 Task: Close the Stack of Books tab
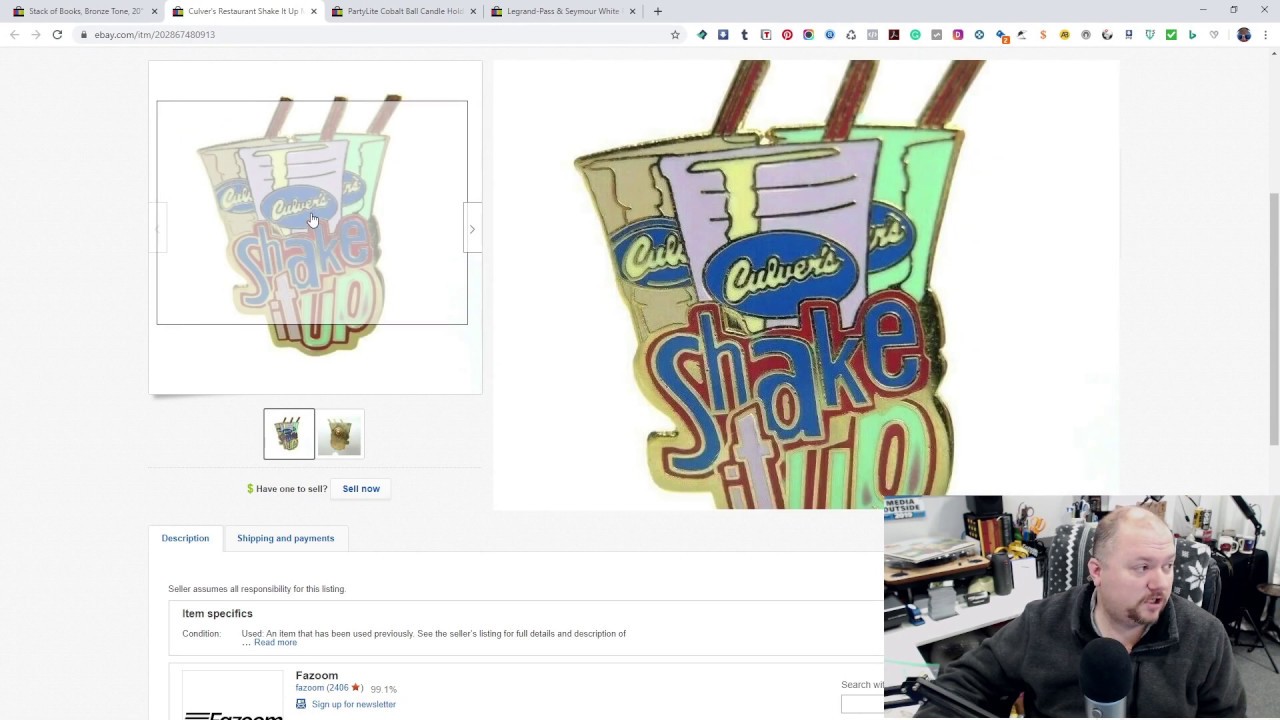(x=154, y=11)
